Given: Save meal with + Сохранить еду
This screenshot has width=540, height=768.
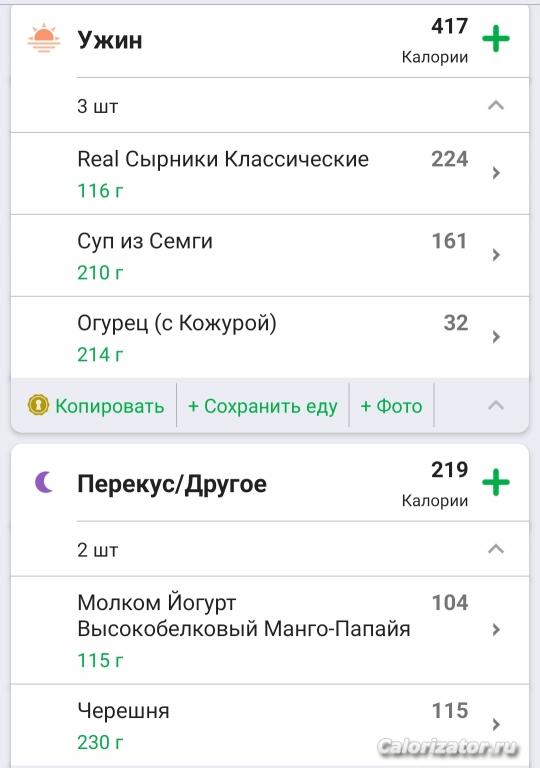Looking at the screenshot, I should (x=263, y=406).
